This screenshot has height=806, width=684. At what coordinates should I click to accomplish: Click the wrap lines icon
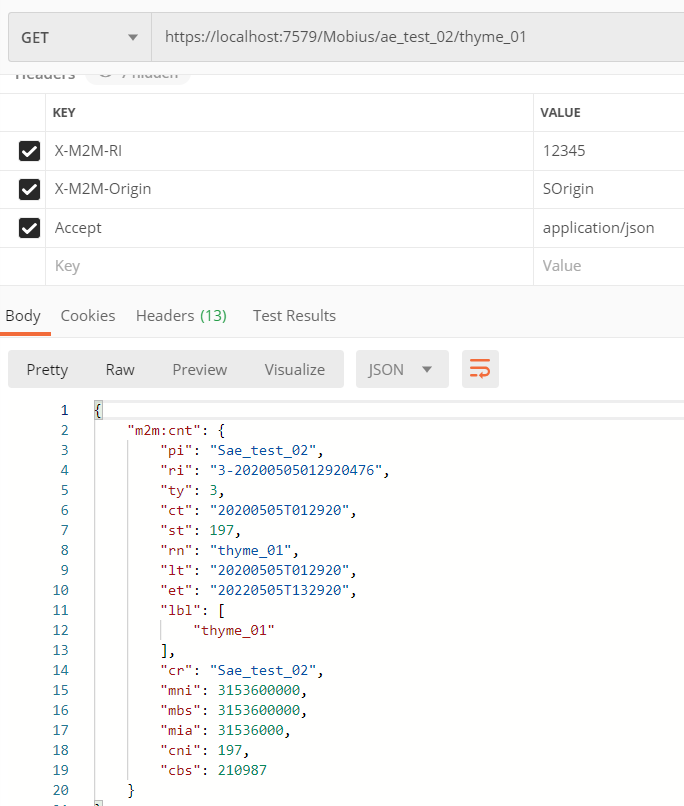[x=480, y=369]
